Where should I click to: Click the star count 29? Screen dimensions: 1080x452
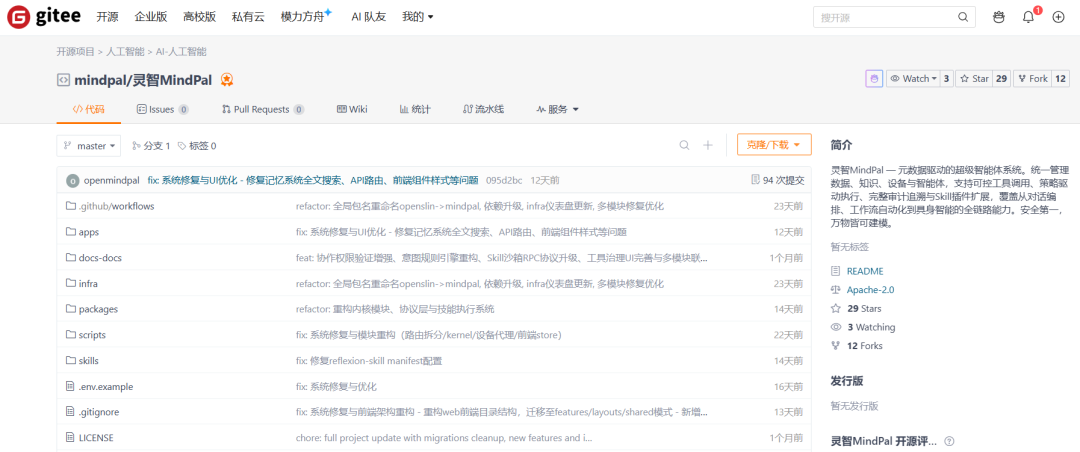click(x=1001, y=79)
